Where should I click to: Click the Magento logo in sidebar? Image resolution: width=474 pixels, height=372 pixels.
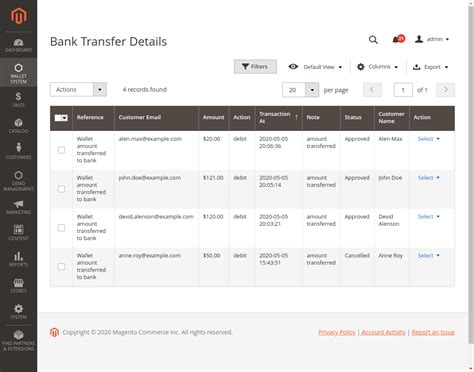click(18, 16)
